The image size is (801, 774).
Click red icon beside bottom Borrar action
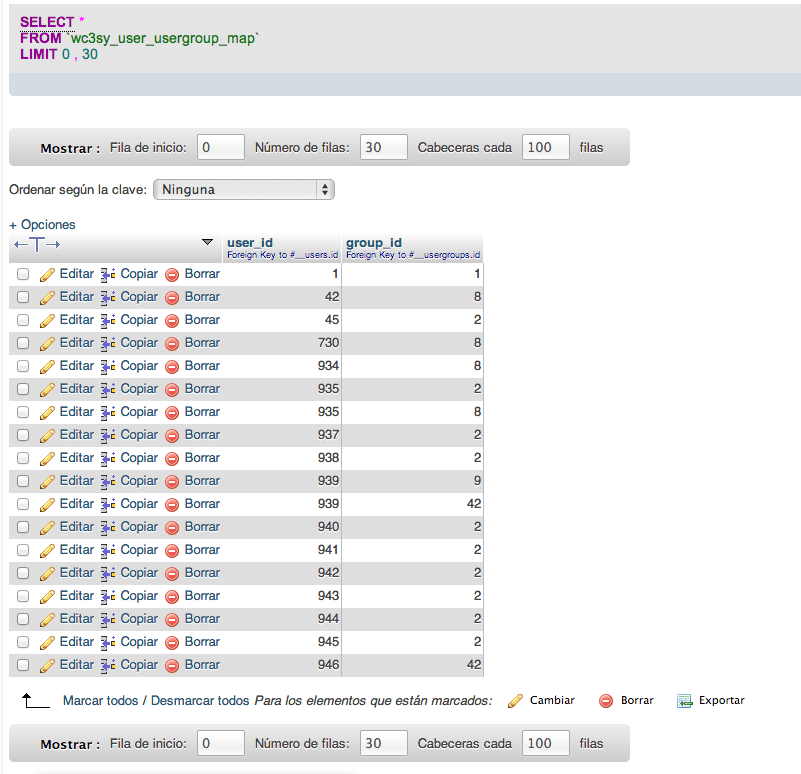point(606,701)
